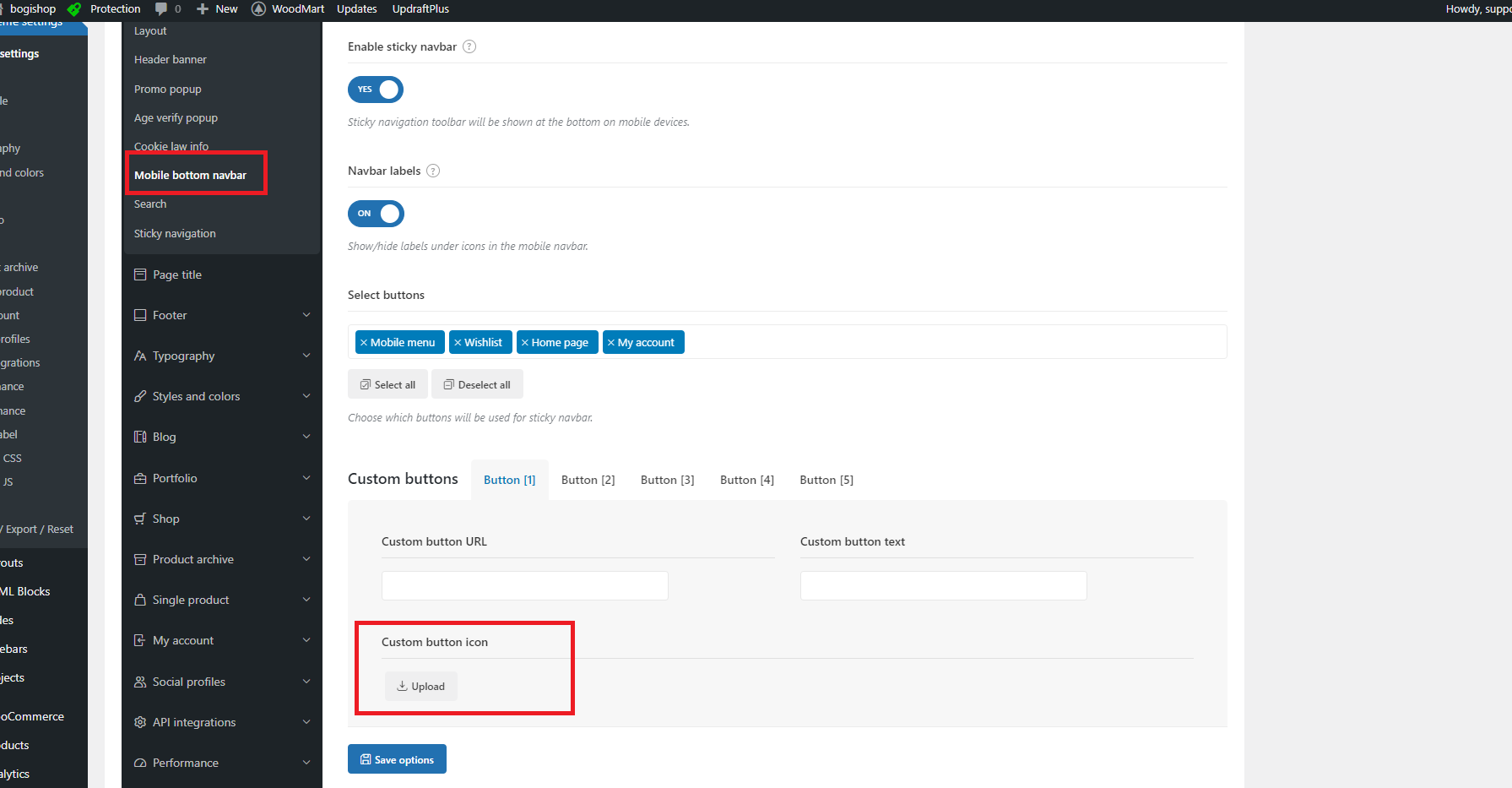Expand the Typography section chevron
This screenshot has width=1512, height=788.
point(306,356)
